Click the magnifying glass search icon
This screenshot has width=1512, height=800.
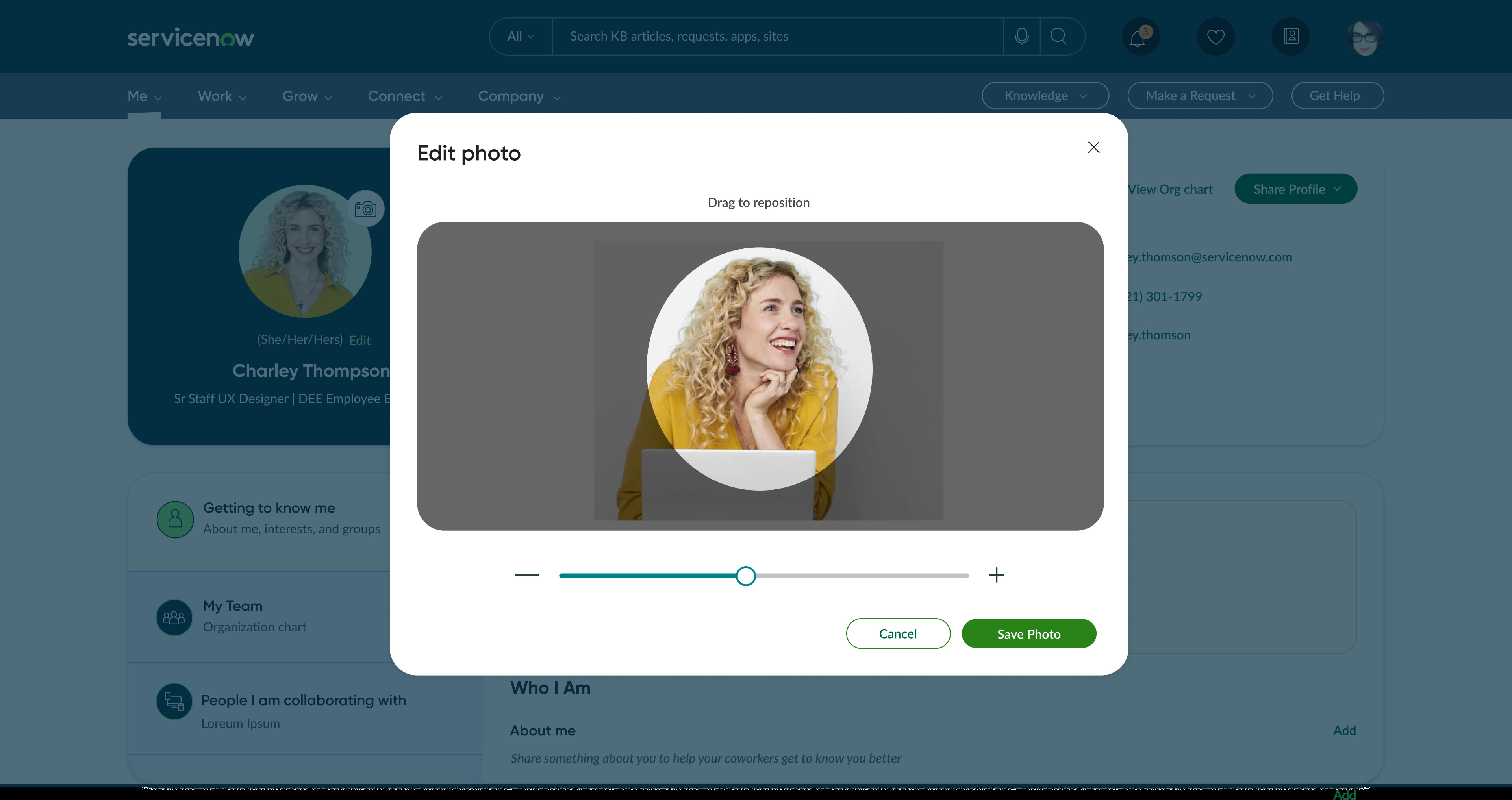tap(1058, 36)
